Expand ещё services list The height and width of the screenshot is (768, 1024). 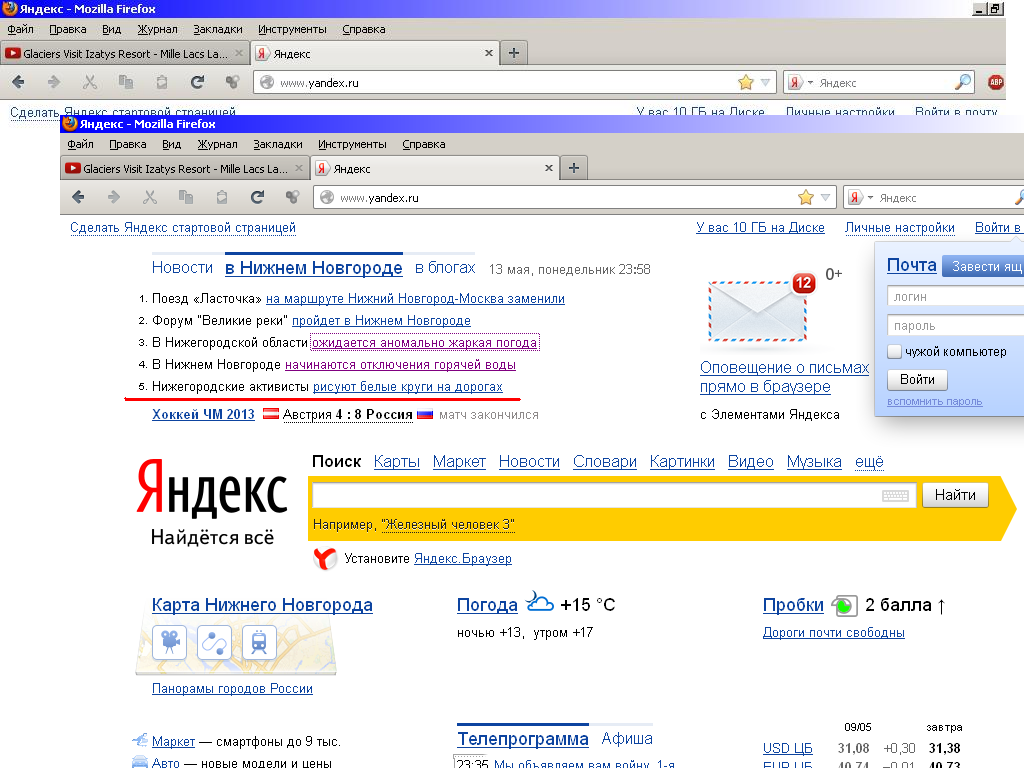tap(869, 462)
